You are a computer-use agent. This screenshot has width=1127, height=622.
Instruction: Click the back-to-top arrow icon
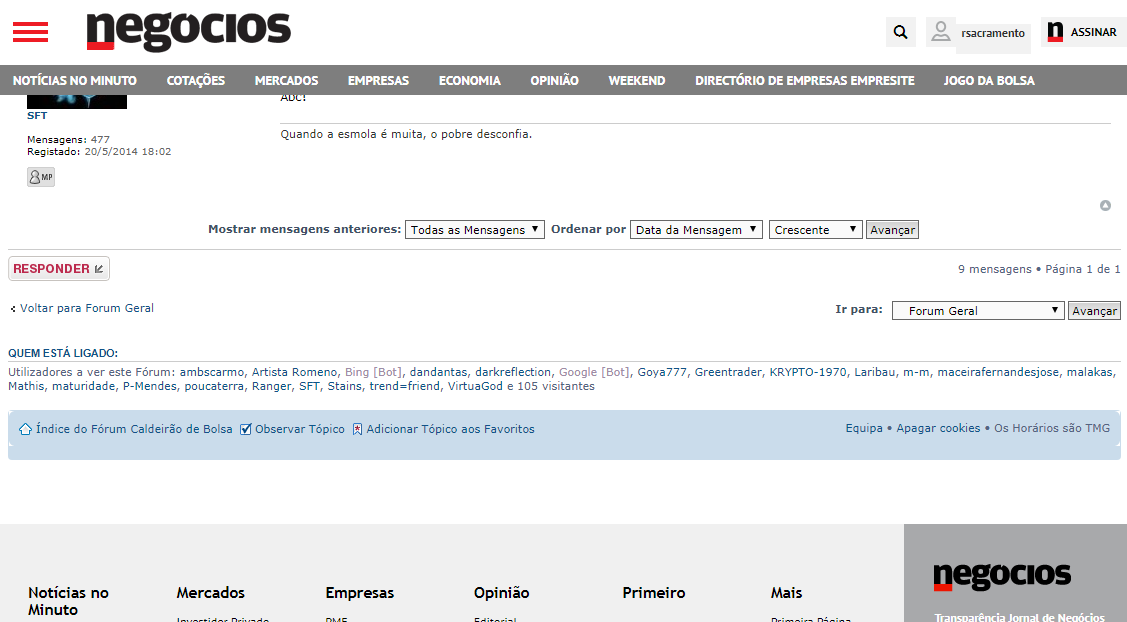pos(1105,206)
